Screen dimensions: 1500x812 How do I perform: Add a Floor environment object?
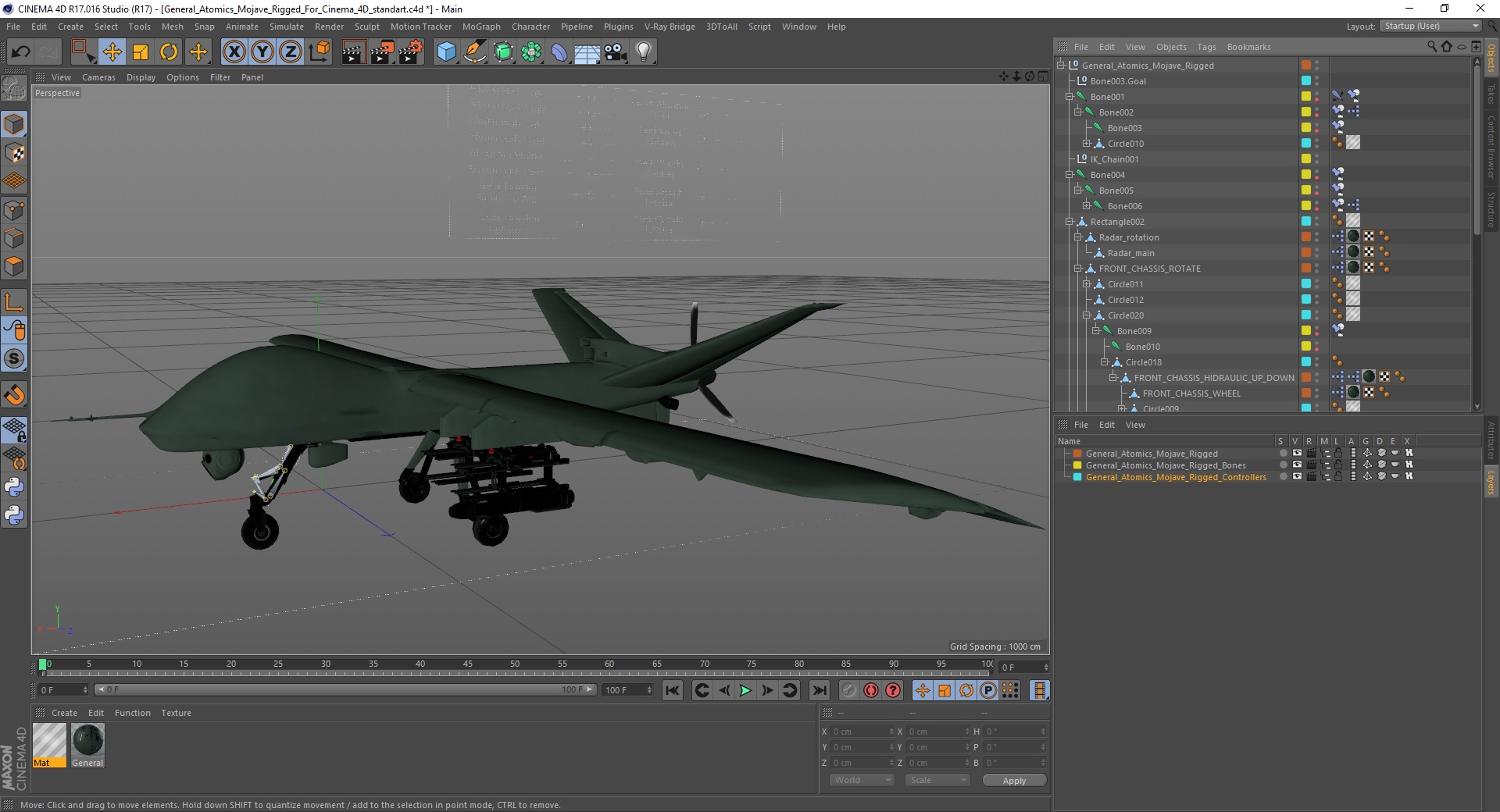click(x=587, y=52)
